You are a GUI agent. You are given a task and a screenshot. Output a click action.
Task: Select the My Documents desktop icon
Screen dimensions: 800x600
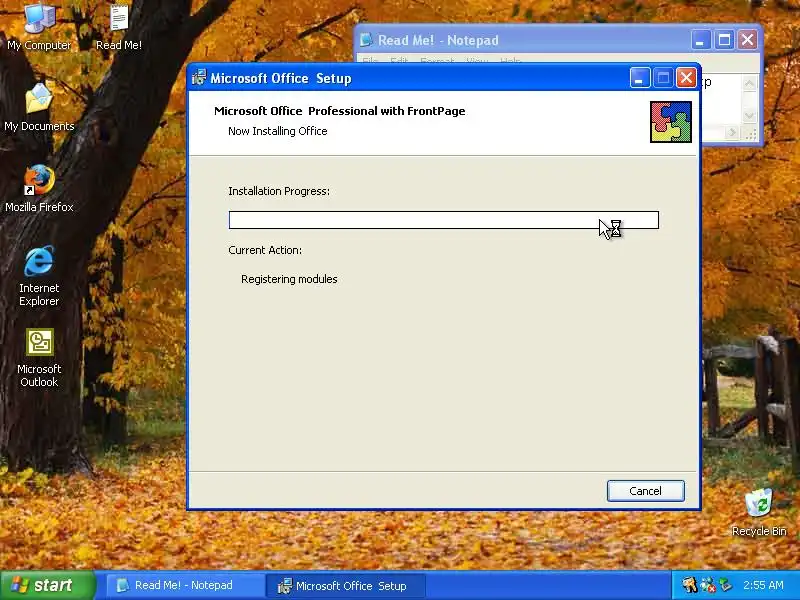(39, 106)
